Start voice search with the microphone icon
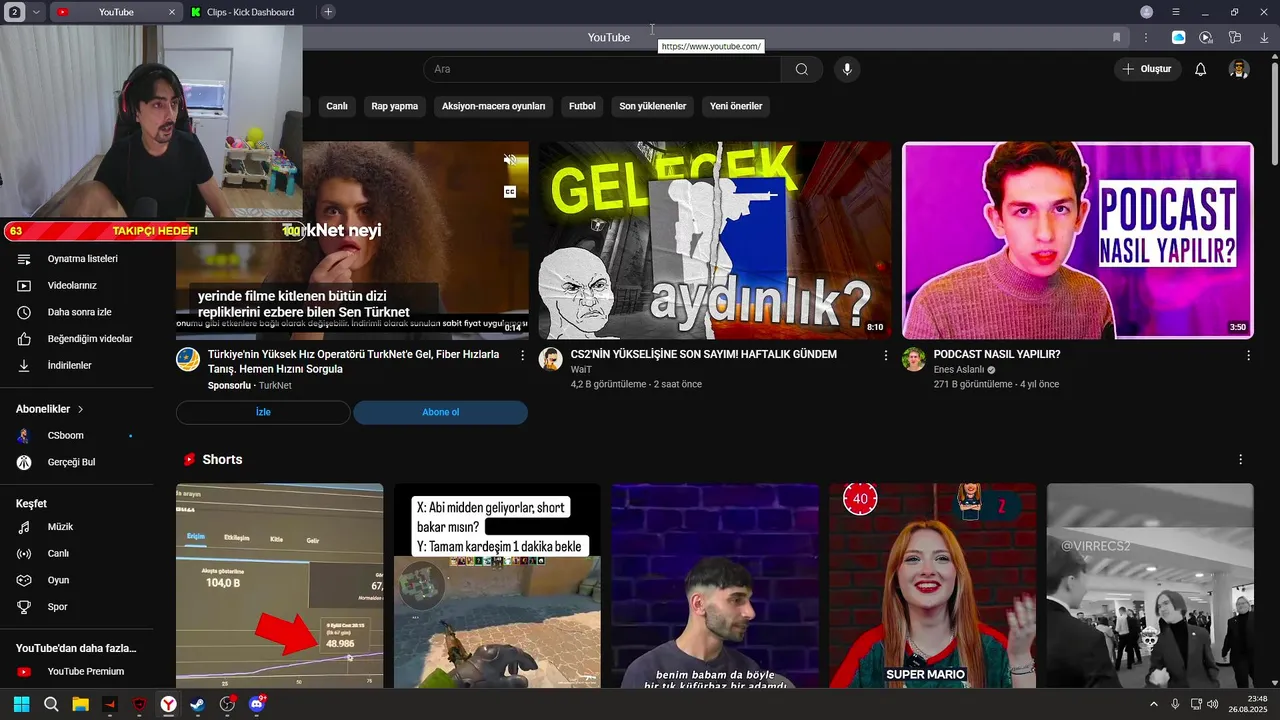Screen dimensions: 1280x720 coord(847,69)
